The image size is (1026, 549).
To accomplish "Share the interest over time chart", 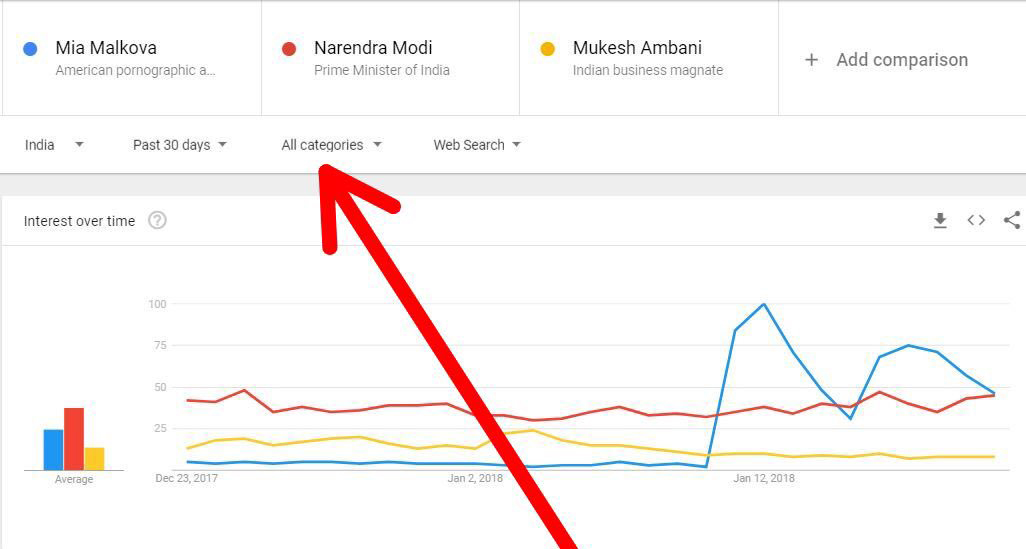I will click(1012, 221).
